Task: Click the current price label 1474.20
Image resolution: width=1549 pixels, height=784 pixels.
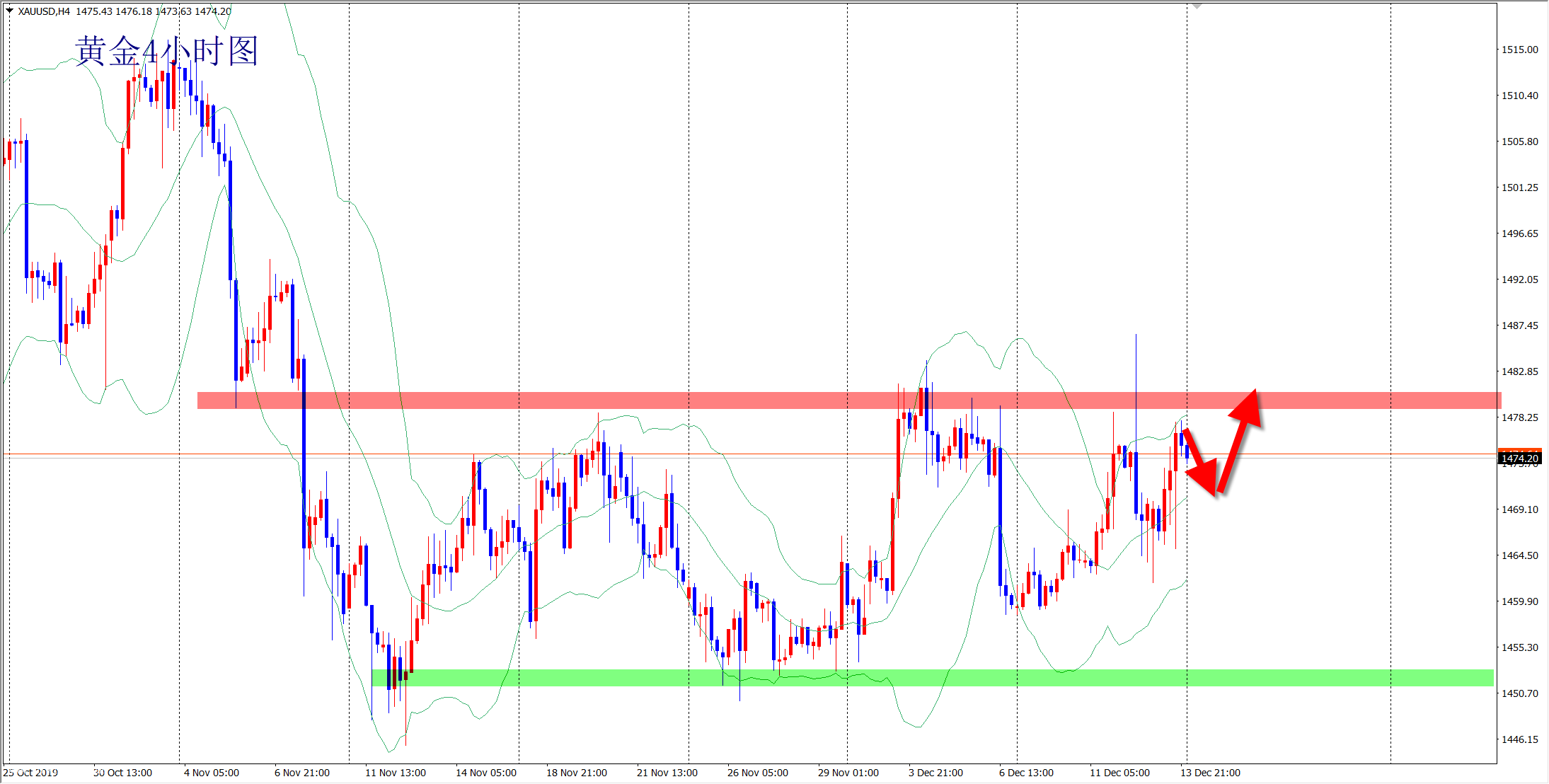Action: coord(1519,459)
